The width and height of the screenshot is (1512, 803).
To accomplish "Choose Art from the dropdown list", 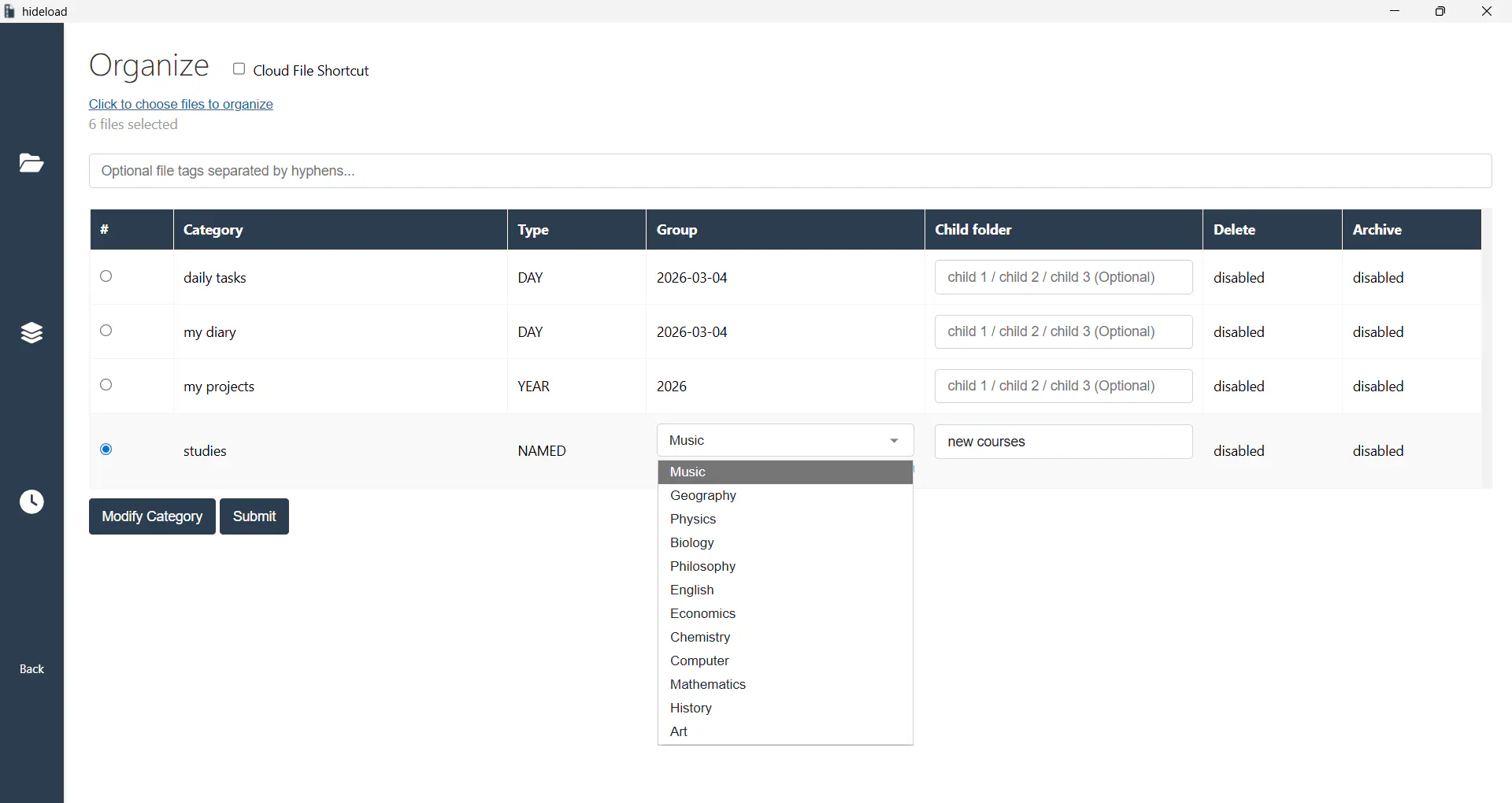I will pos(785,732).
